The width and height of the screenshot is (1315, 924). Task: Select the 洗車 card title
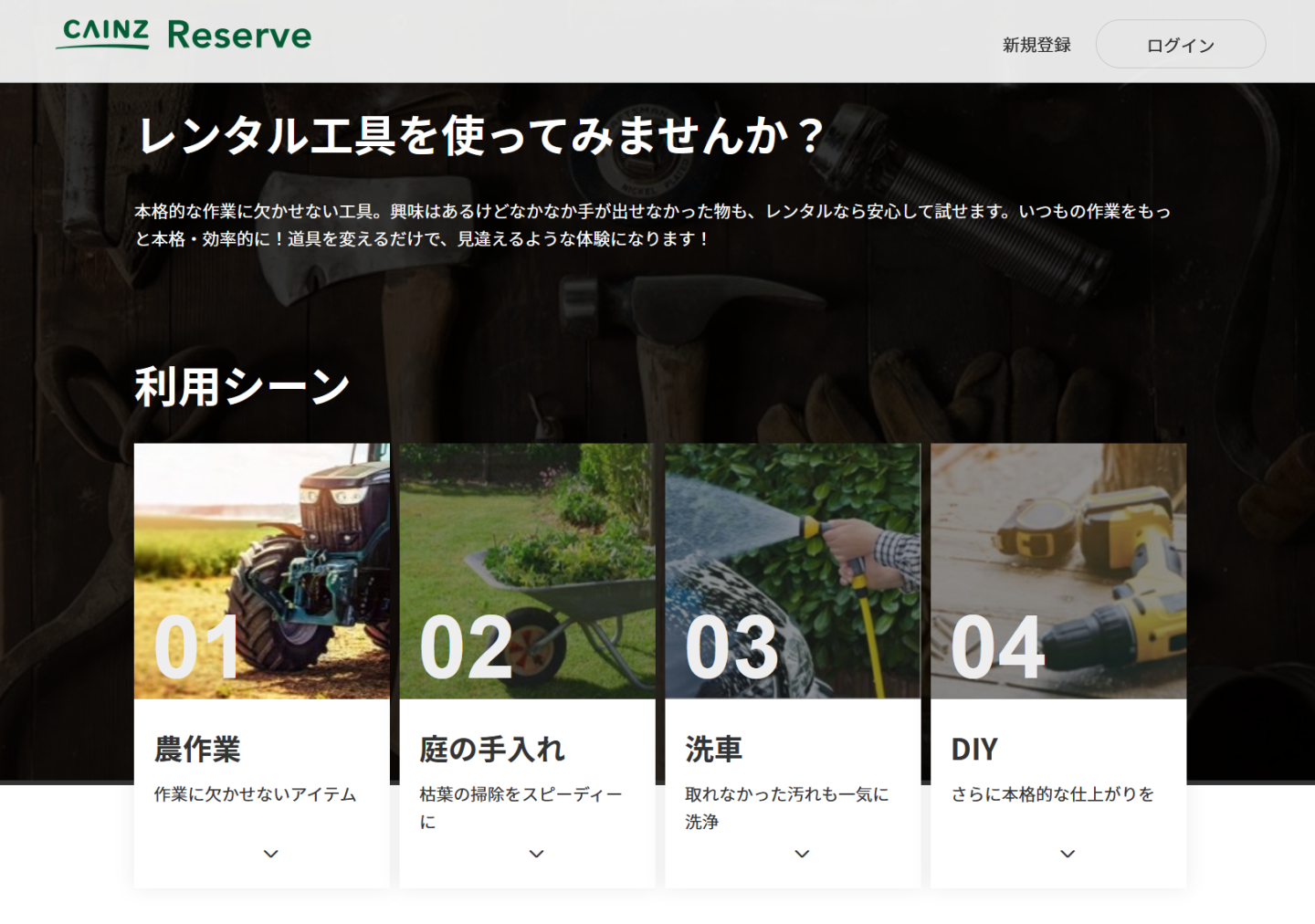714,750
